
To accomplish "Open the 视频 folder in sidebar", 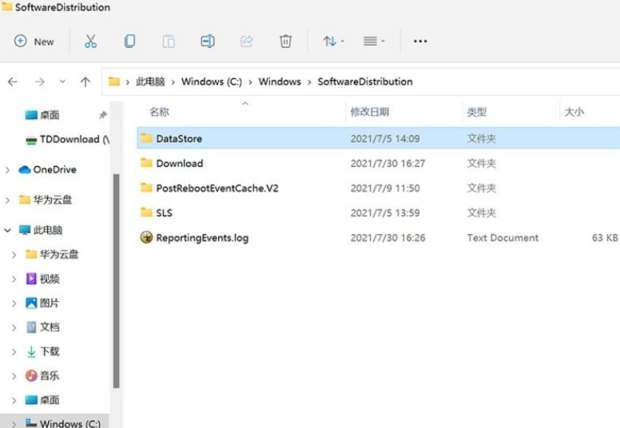I will [x=42, y=279].
